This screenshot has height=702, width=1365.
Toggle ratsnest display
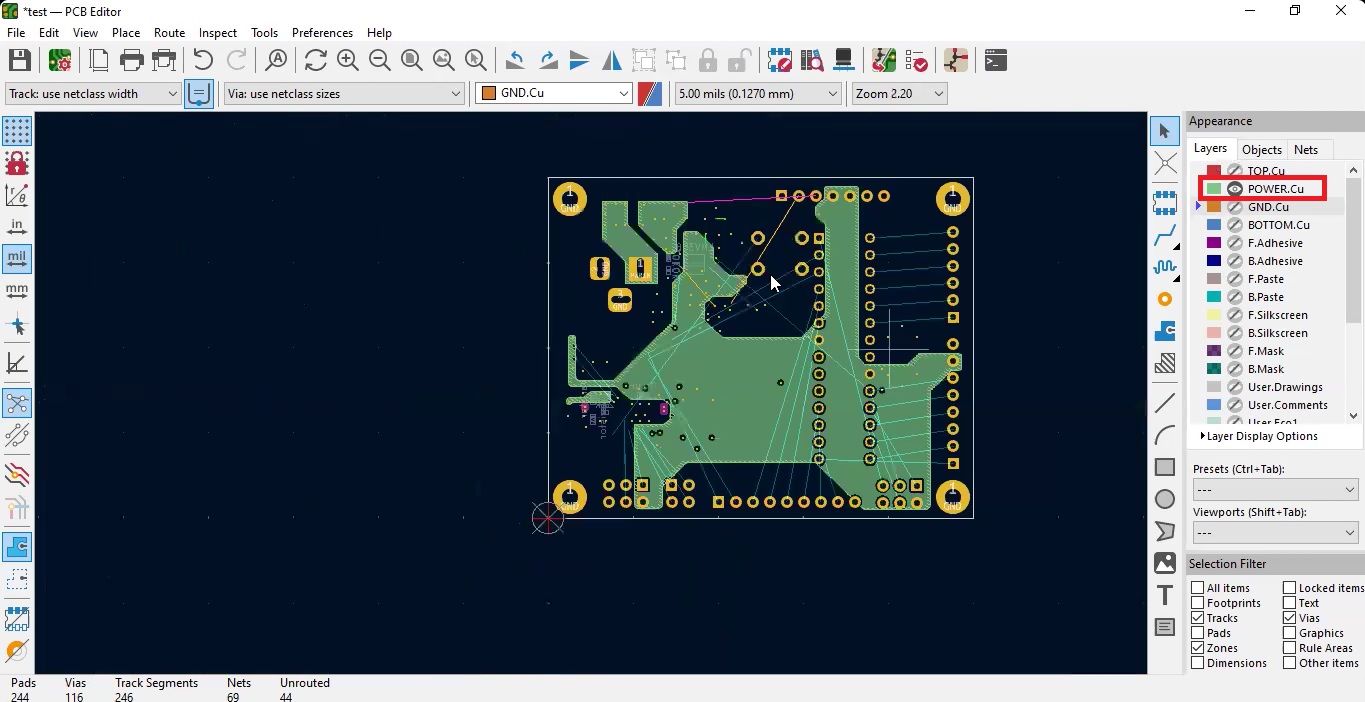(x=17, y=403)
